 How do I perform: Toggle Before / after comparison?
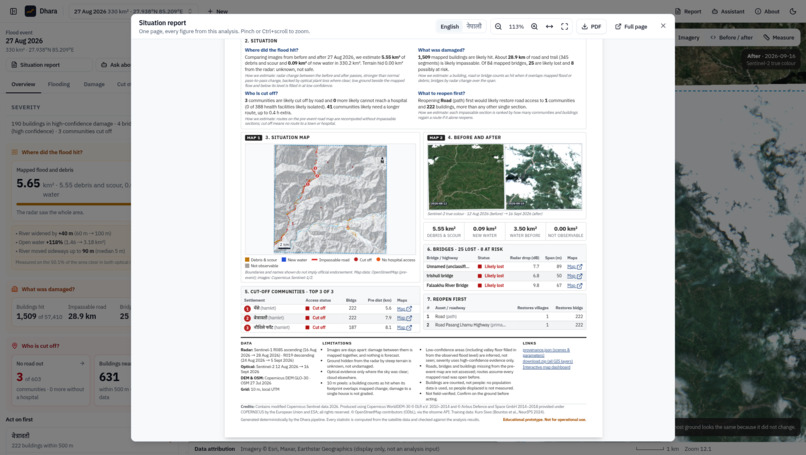tap(731, 38)
